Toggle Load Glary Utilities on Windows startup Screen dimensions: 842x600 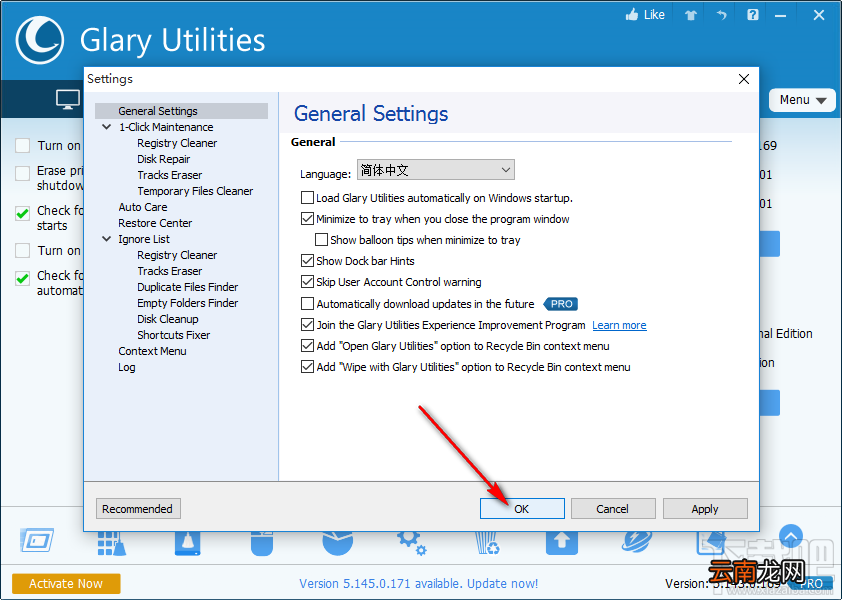[307, 198]
